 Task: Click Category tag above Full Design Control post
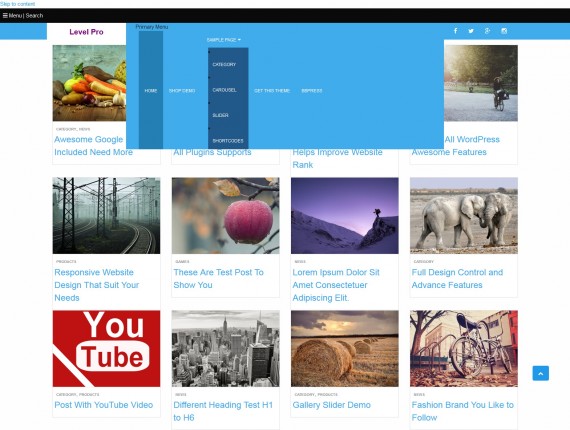click(x=424, y=261)
